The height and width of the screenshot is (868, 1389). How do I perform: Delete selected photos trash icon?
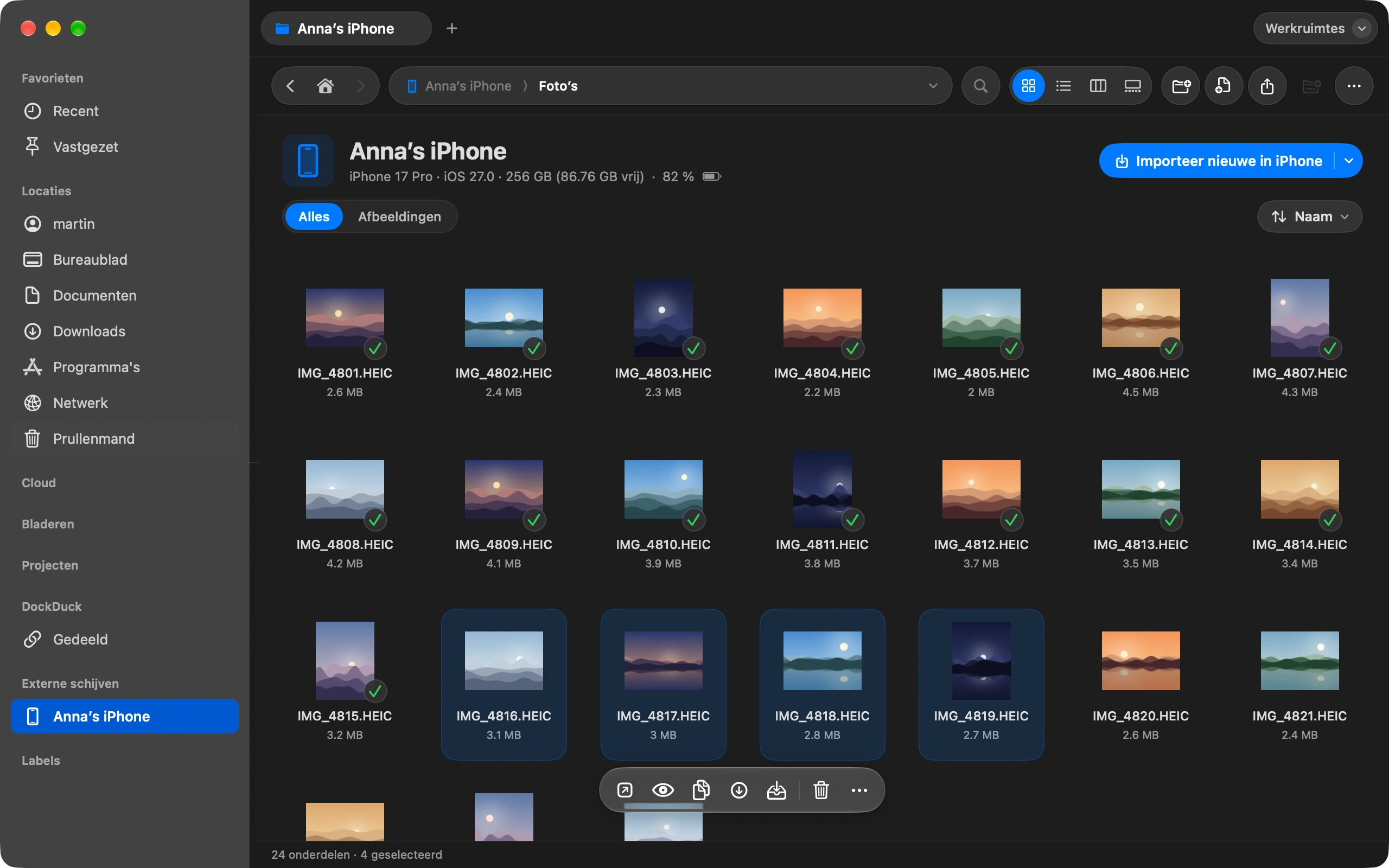821,790
